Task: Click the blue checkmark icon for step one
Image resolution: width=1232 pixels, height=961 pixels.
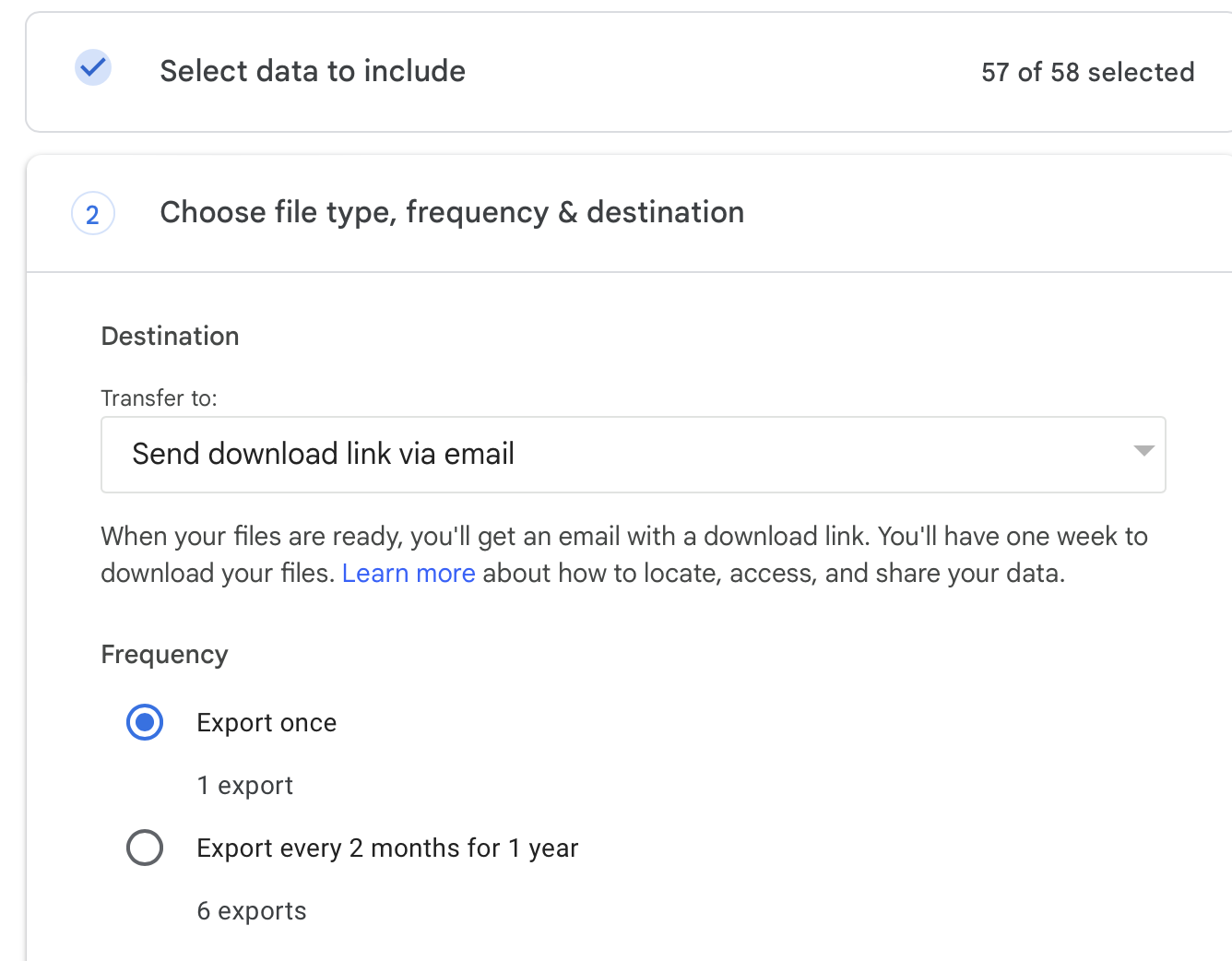Action: (93, 68)
